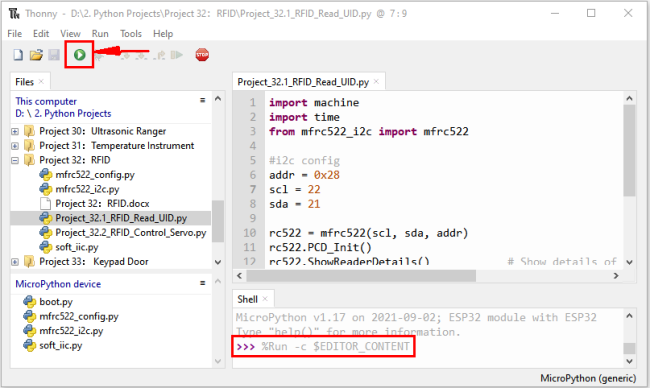The width and height of the screenshot is (650, 388).
Task: Click the file tree scroll up arrow
Action: (x=218, y=99)
